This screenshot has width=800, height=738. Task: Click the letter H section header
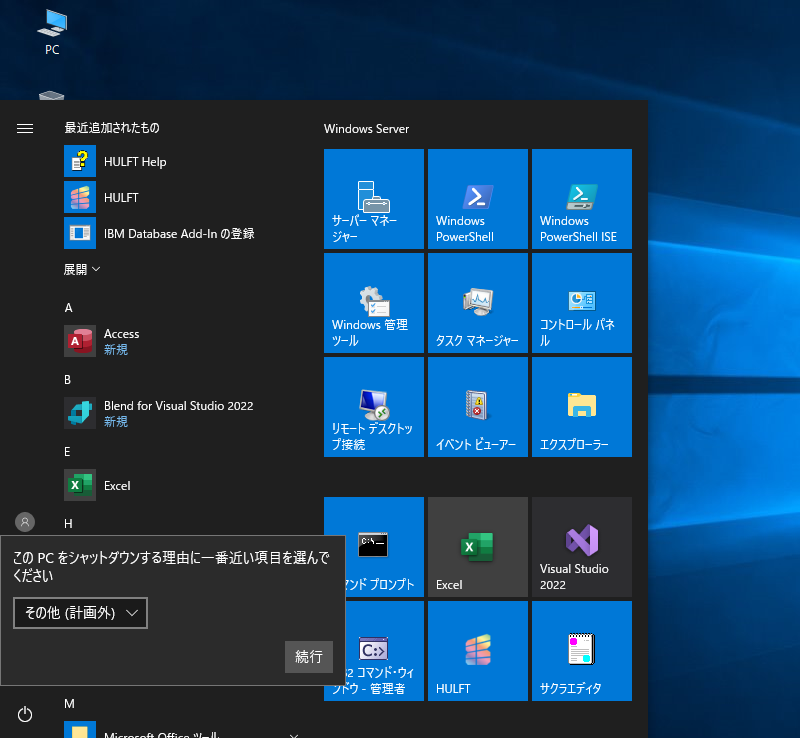click(x=68, y=524)
